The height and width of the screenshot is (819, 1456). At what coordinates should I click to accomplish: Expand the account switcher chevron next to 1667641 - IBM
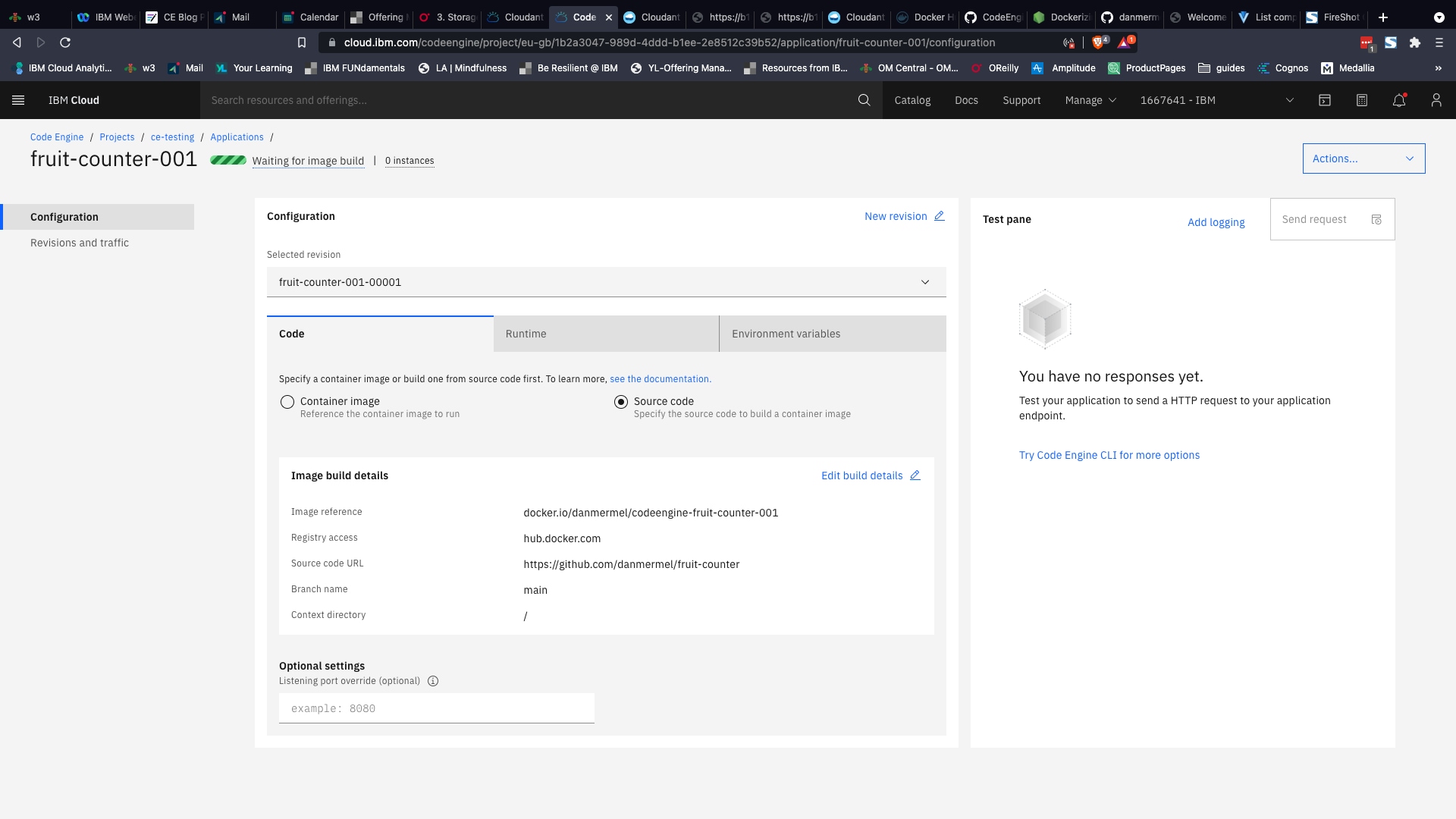(1289, 100)
